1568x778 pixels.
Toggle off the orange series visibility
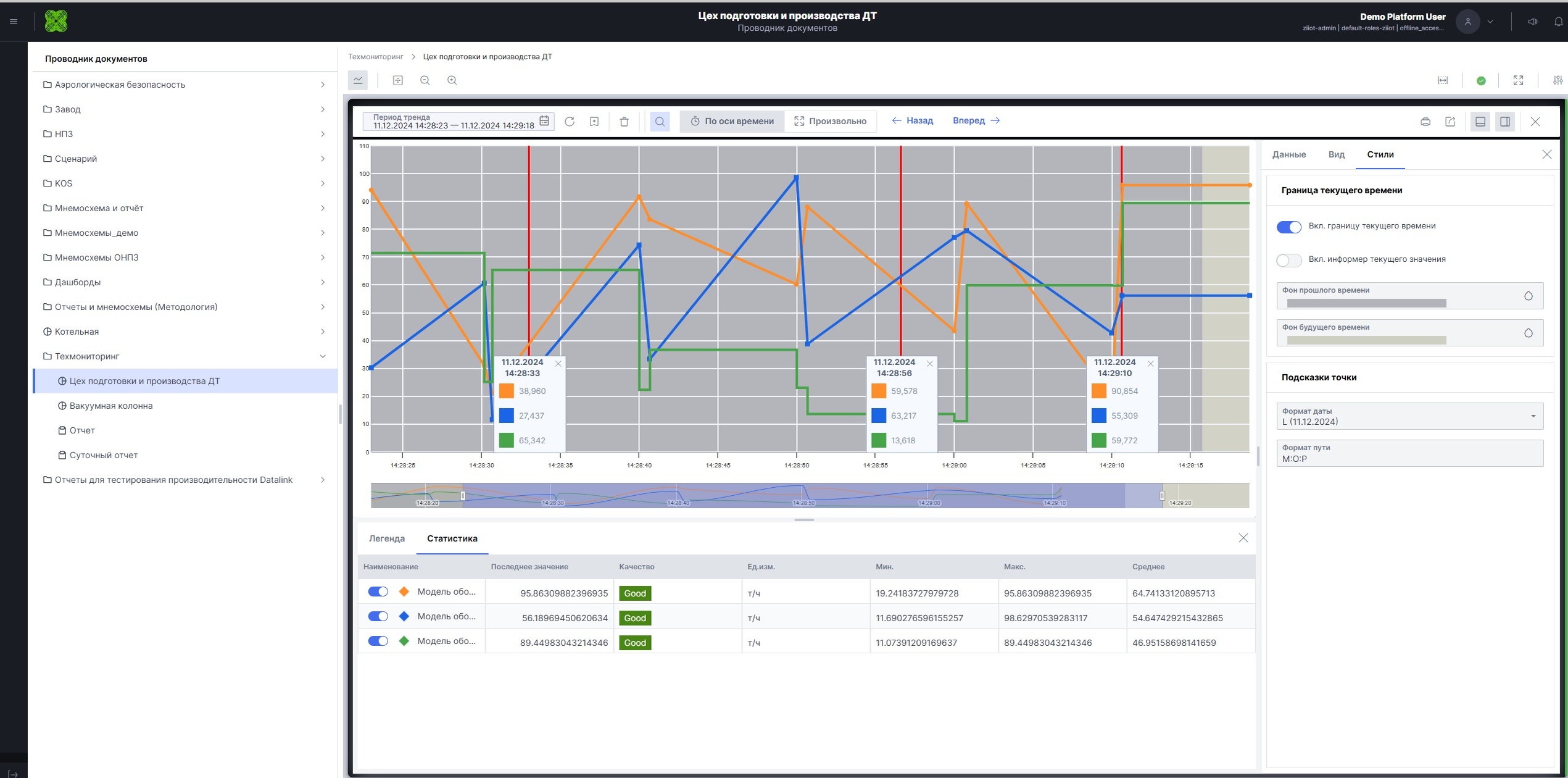tap(378, 592)
